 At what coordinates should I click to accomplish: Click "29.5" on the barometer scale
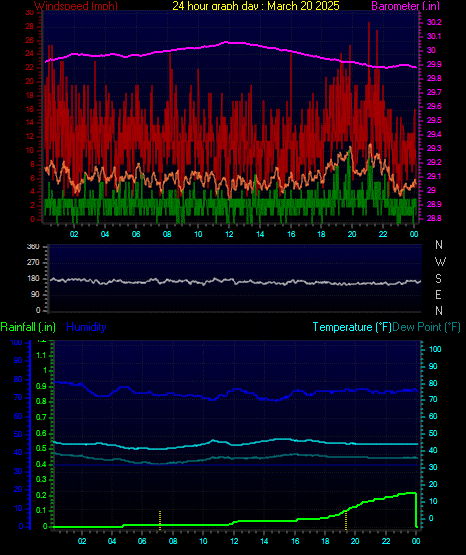click(434, 120)
